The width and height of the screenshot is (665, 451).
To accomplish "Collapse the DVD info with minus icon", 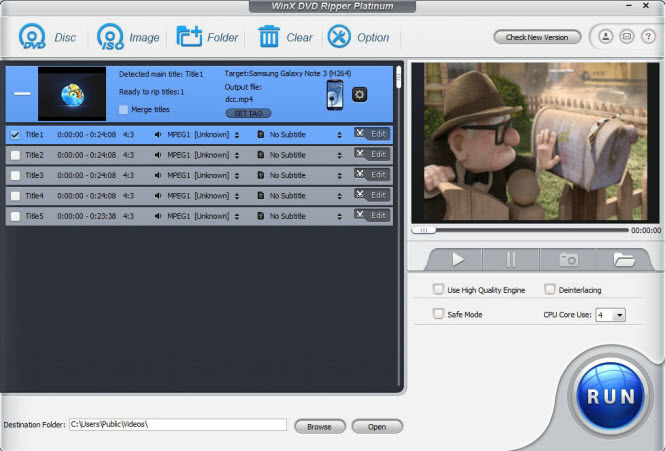I will (x=22, y=93).
